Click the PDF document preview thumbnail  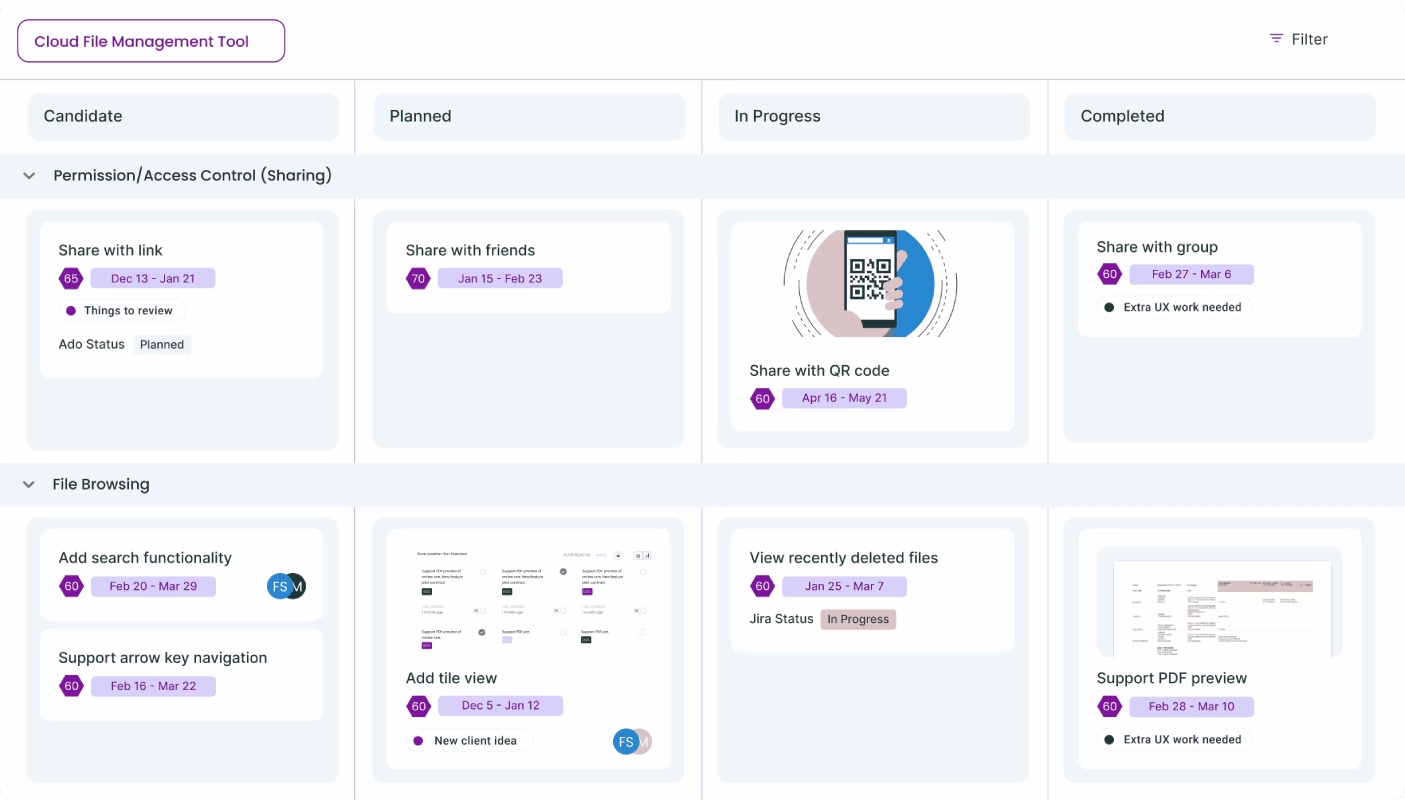click(x=1220, y=602)
